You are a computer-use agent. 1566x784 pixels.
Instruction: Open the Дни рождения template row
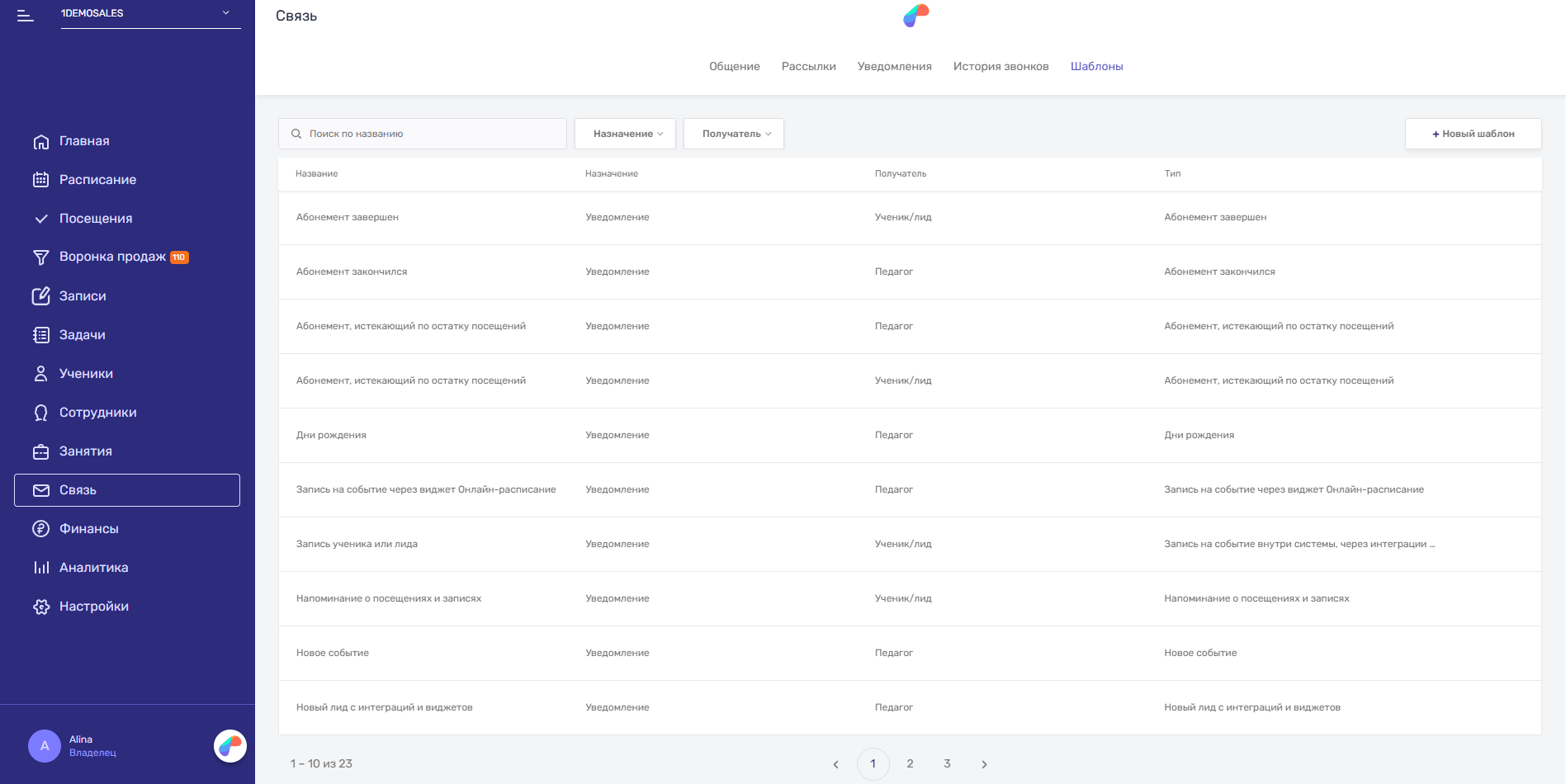[x=910, y=435]
